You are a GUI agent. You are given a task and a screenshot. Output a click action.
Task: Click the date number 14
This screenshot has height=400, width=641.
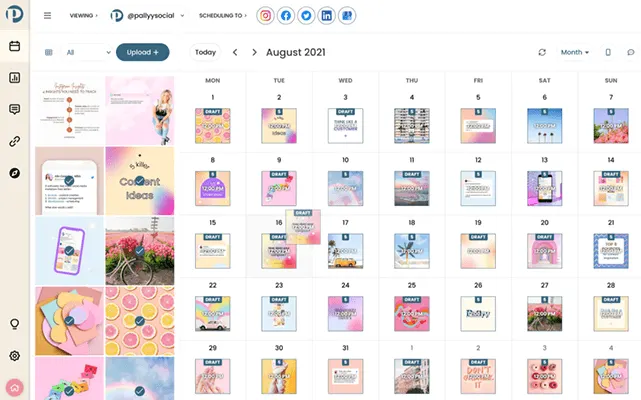click(611, 160)
